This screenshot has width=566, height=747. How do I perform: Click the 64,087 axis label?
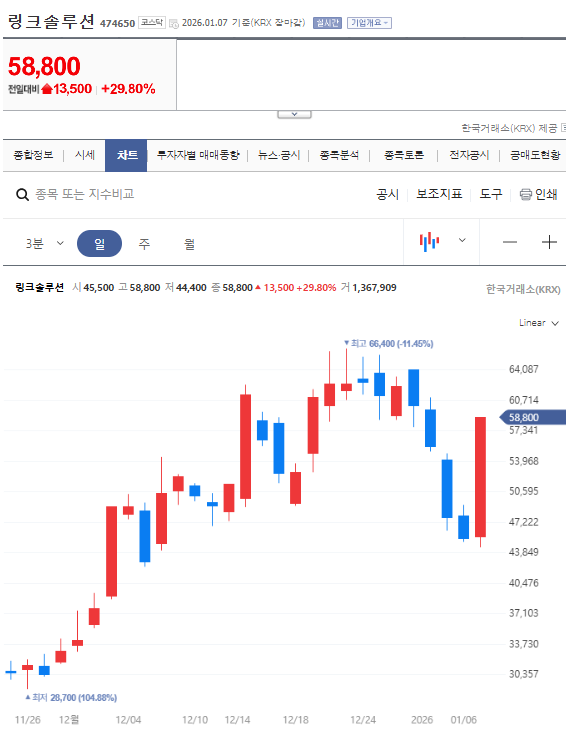(524, 369)
